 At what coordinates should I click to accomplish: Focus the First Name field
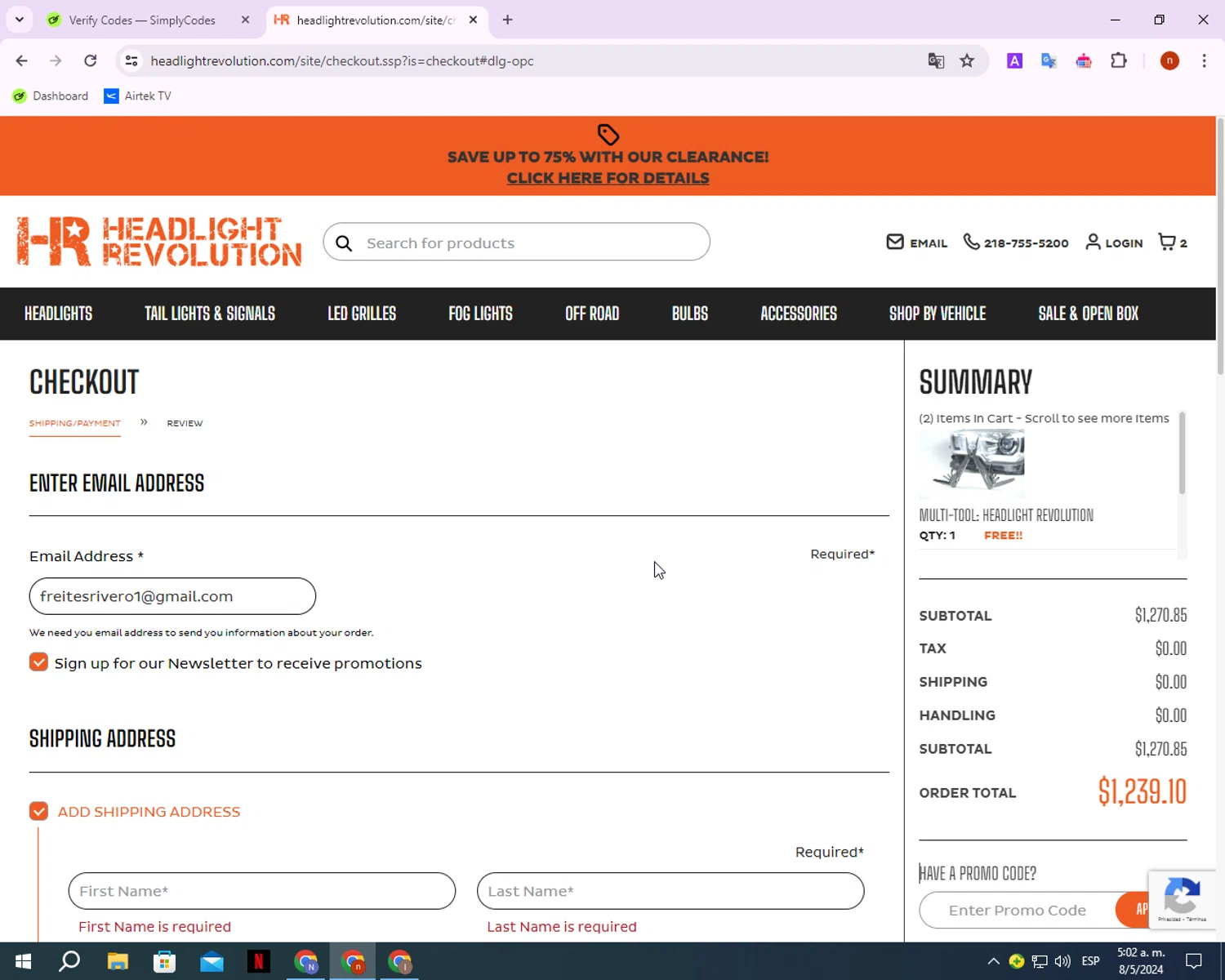262,891
